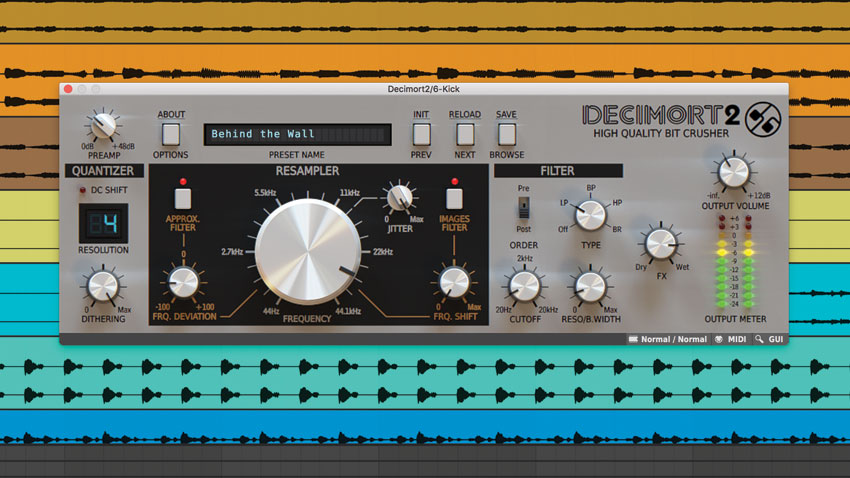Image resolution: width=850 pixels, height=478 pixels.
Task: Click the Save / Browse preset button
Action: point(506,134)
